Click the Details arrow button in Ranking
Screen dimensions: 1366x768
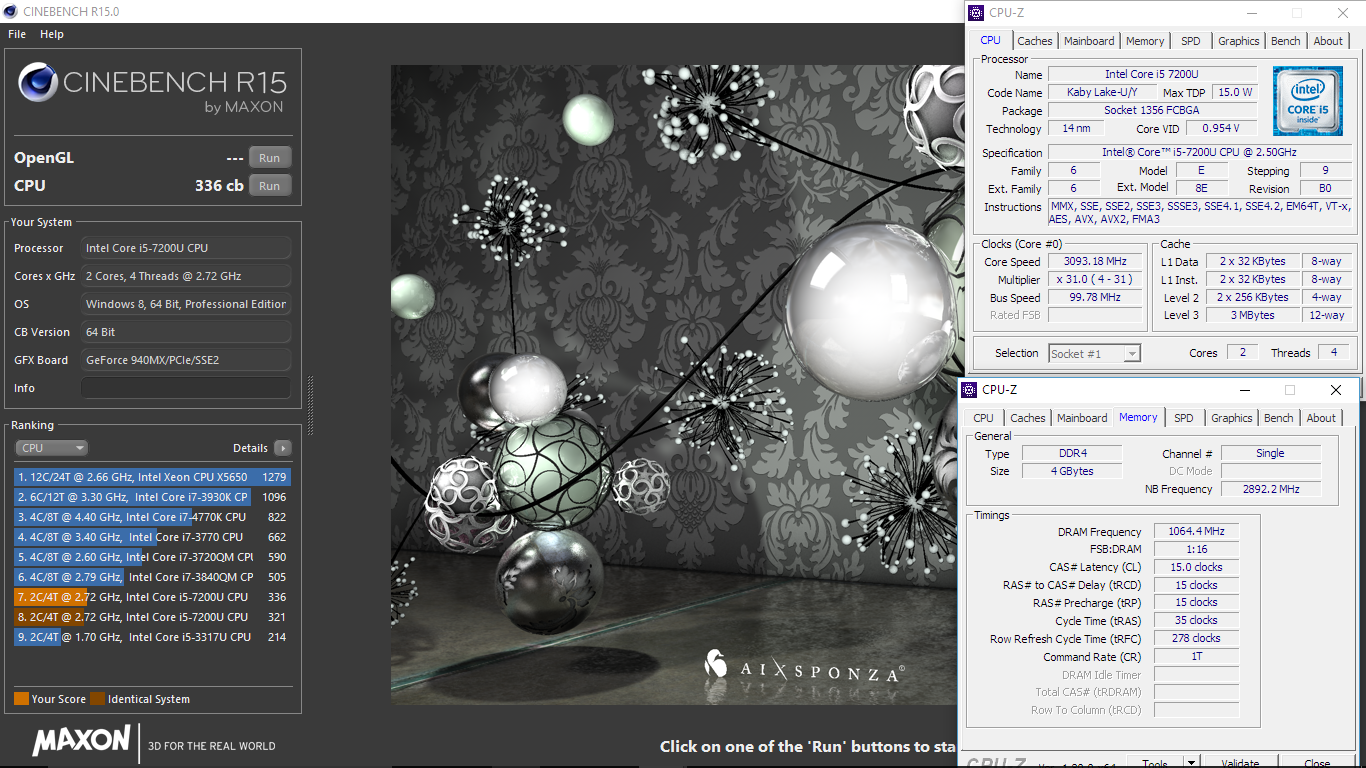coord(283,448)
